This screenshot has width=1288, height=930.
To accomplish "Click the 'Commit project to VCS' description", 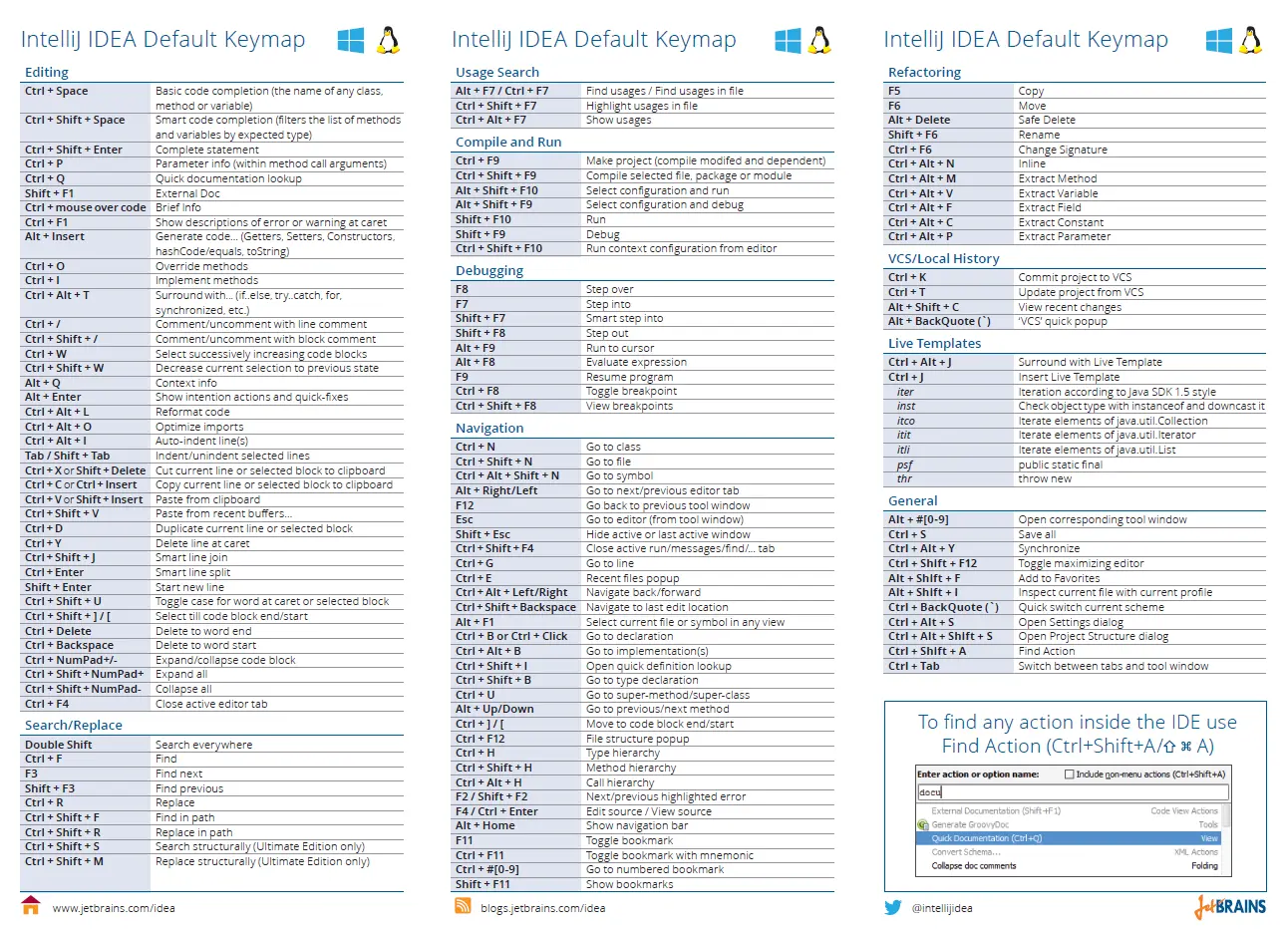I will coord(1075,278).
